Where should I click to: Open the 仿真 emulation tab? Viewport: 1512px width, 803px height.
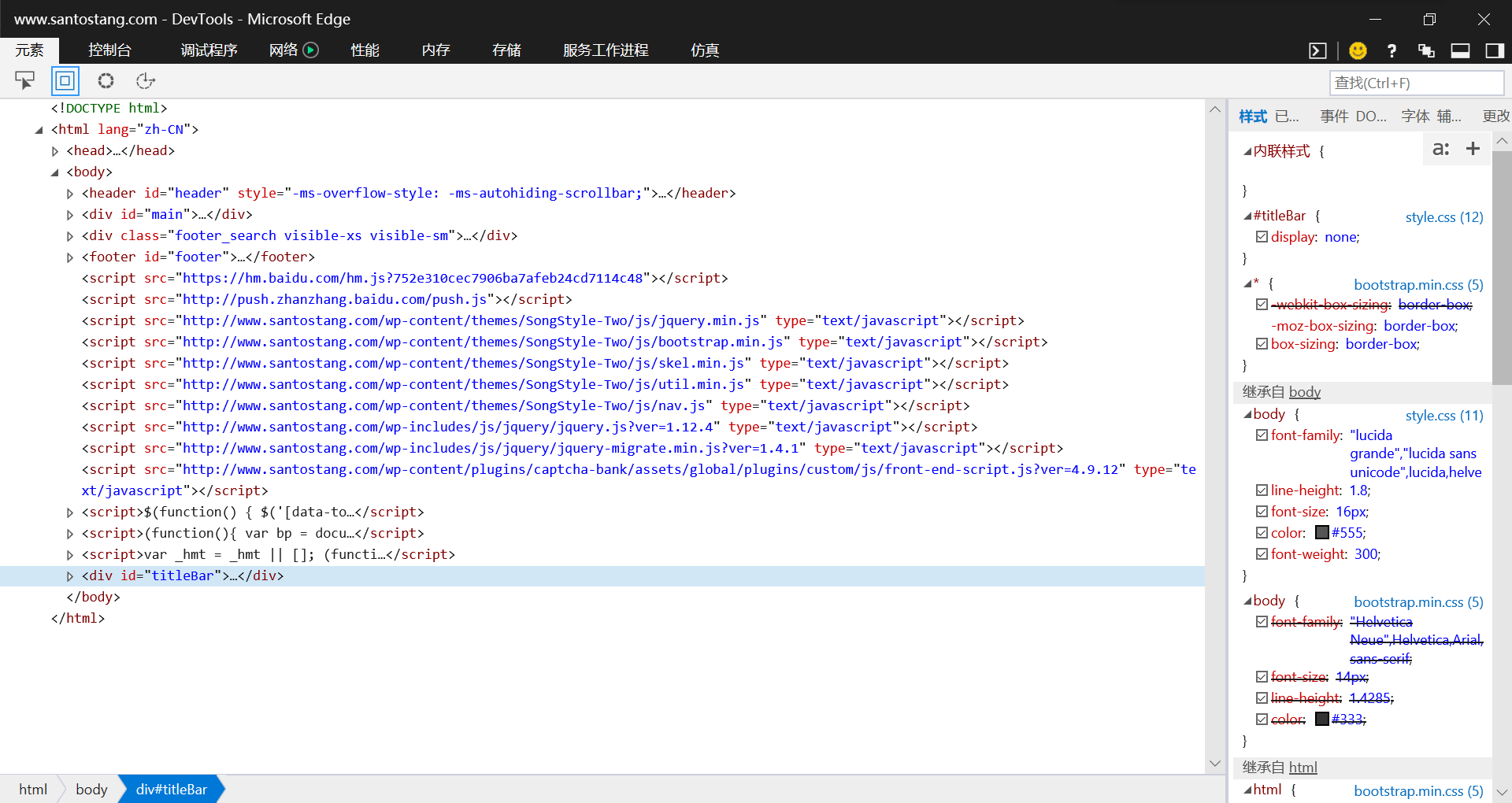click(705, 50)
